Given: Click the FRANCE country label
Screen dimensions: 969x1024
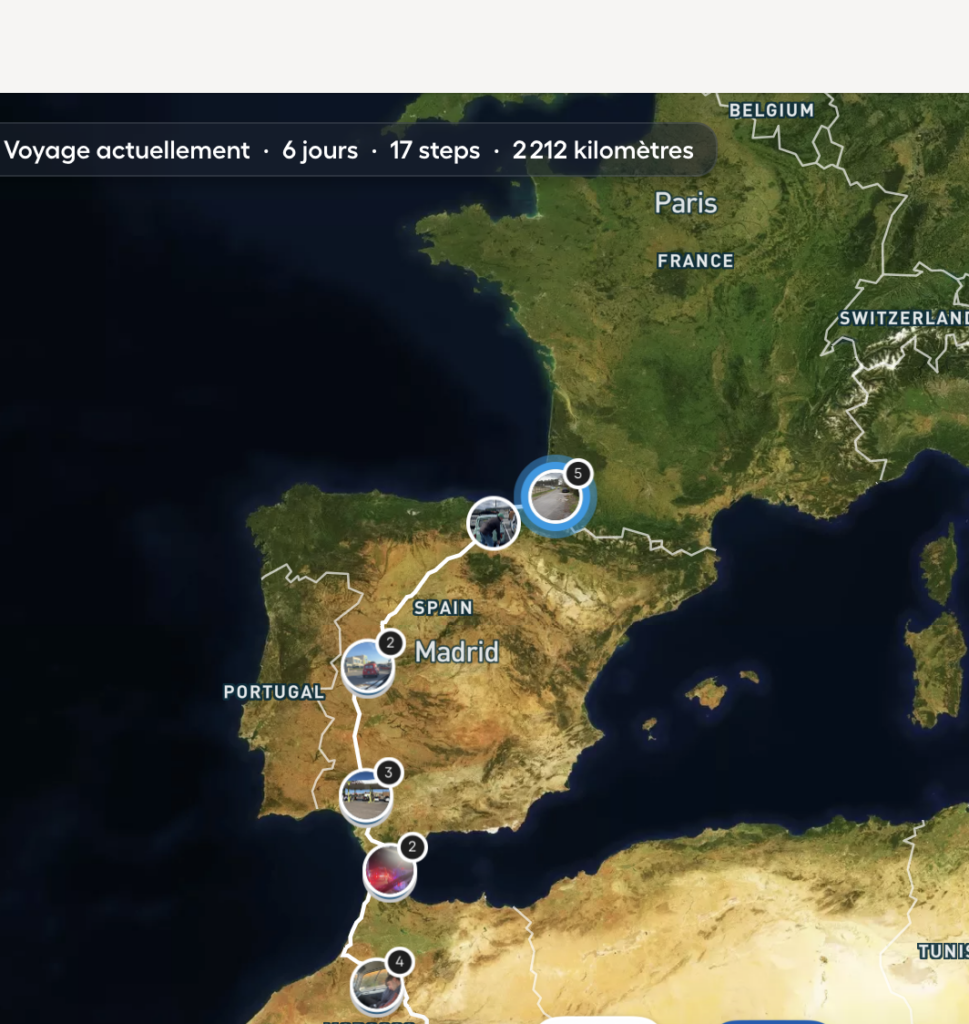Looking at the screenshot, I should click(695, 261).
